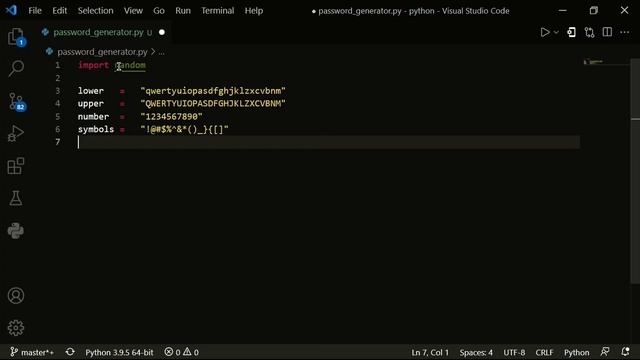Open the Problems errors and warnings indicator

click(x=182, y=352)
